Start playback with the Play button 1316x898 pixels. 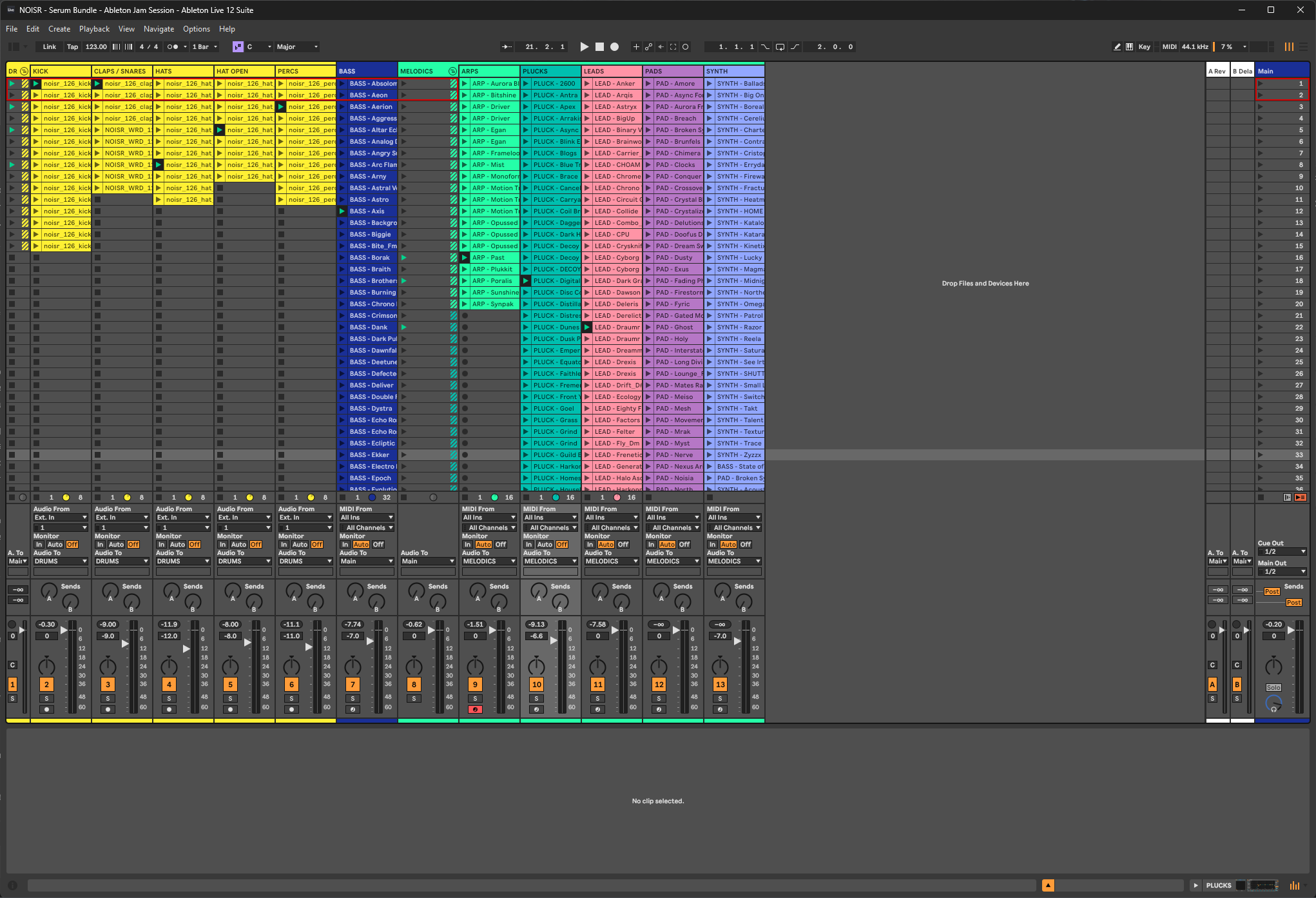(584, 46)
